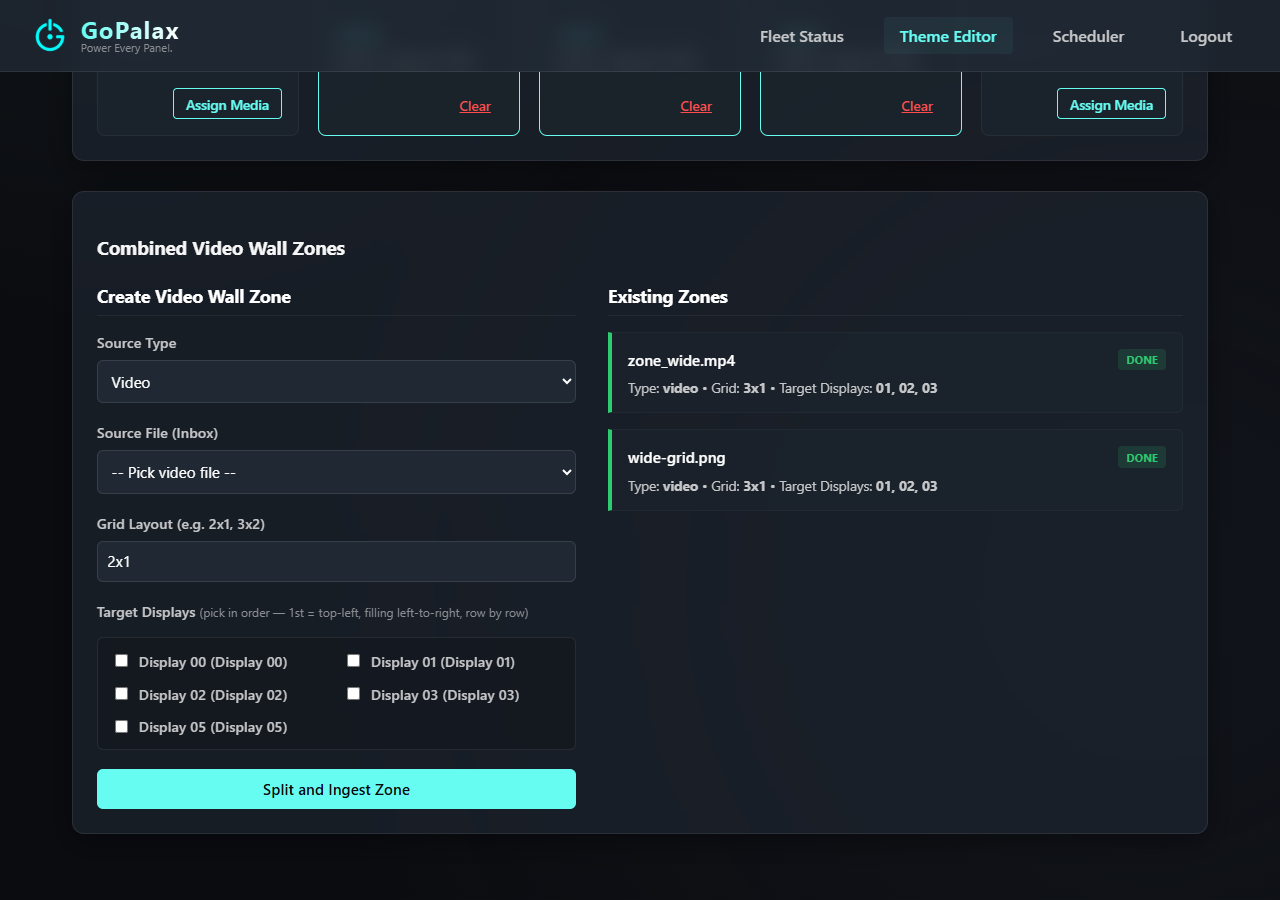Select the zone_wide.mp4 existing zone entry
The height and width of the screenshot is (900, 1280).
pos(895,373)
